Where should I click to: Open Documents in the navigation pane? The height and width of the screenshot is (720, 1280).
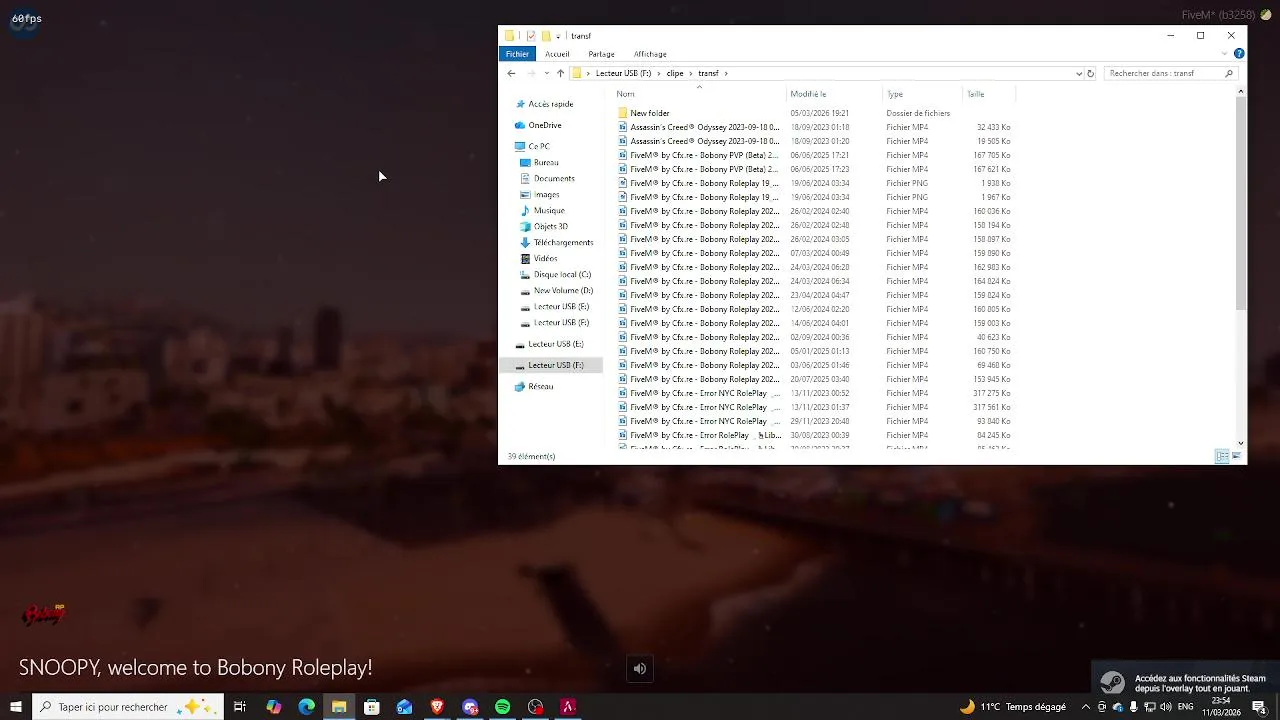click(x=547, y=178)
